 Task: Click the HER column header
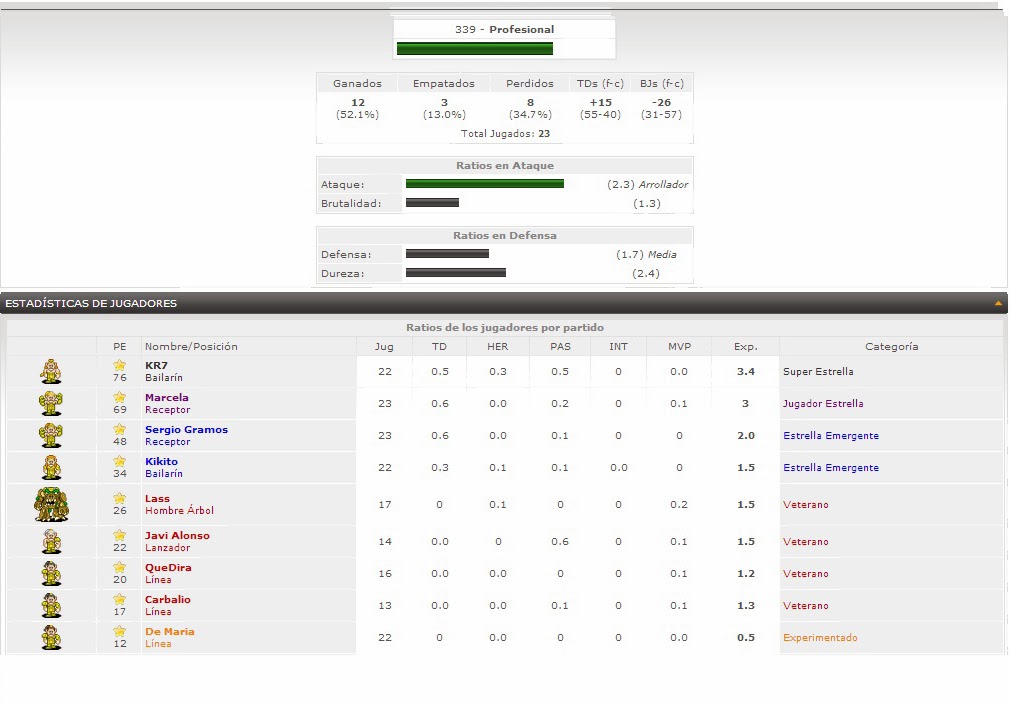(x=497, y=347)
